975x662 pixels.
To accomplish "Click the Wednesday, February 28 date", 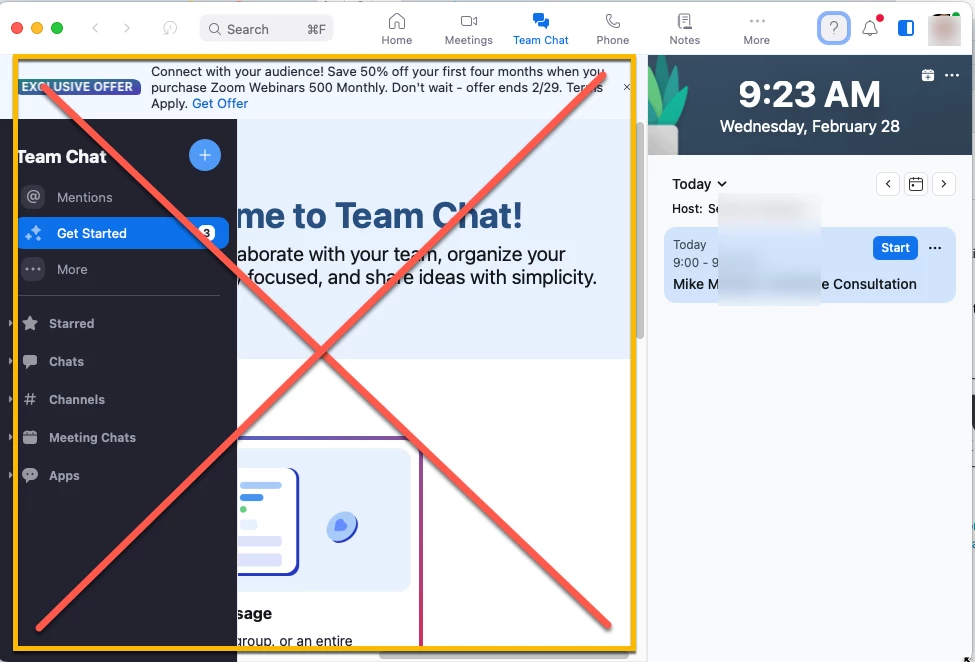I will pos(809,126).
